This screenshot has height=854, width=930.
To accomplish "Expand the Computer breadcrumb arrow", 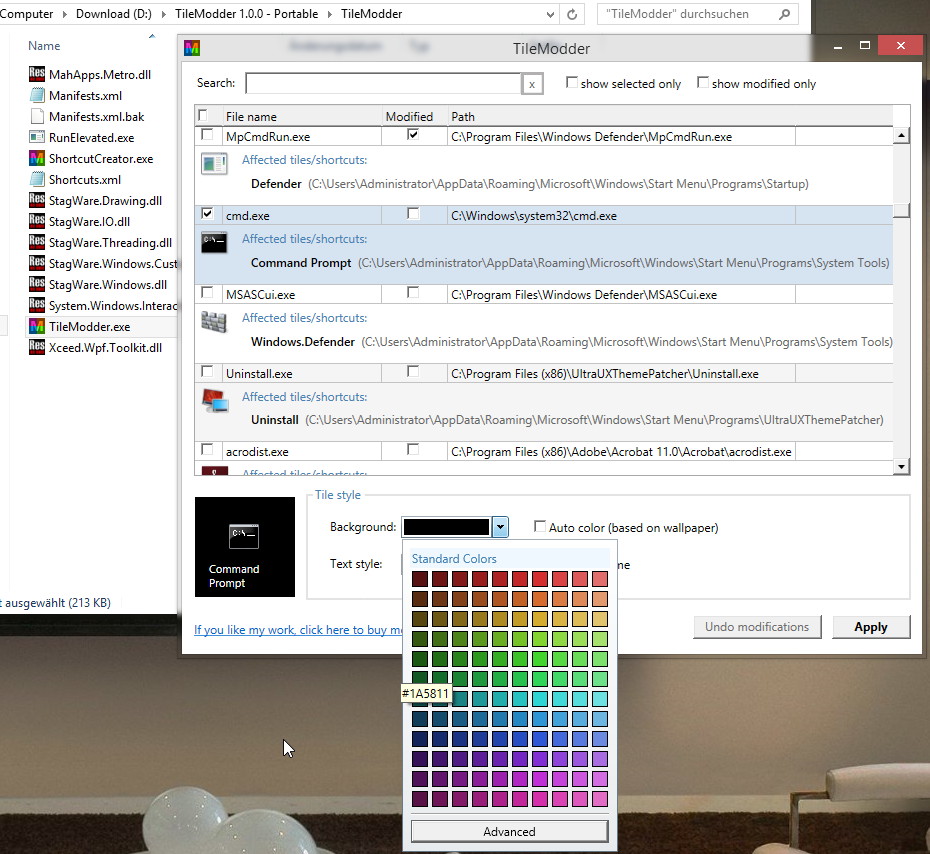I will [x=65, y=14].
